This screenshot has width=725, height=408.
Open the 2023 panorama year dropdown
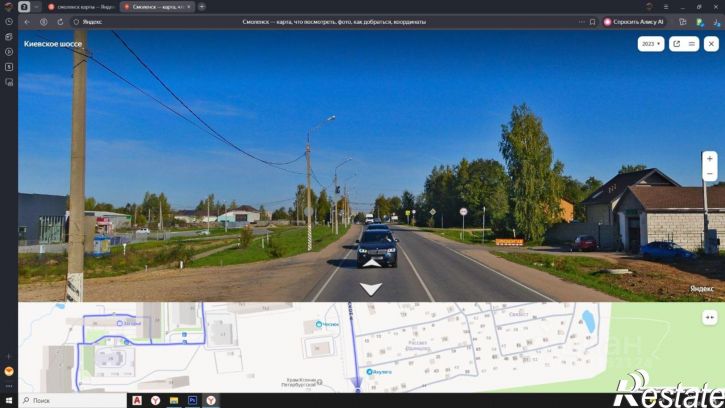tap(651, 44)
